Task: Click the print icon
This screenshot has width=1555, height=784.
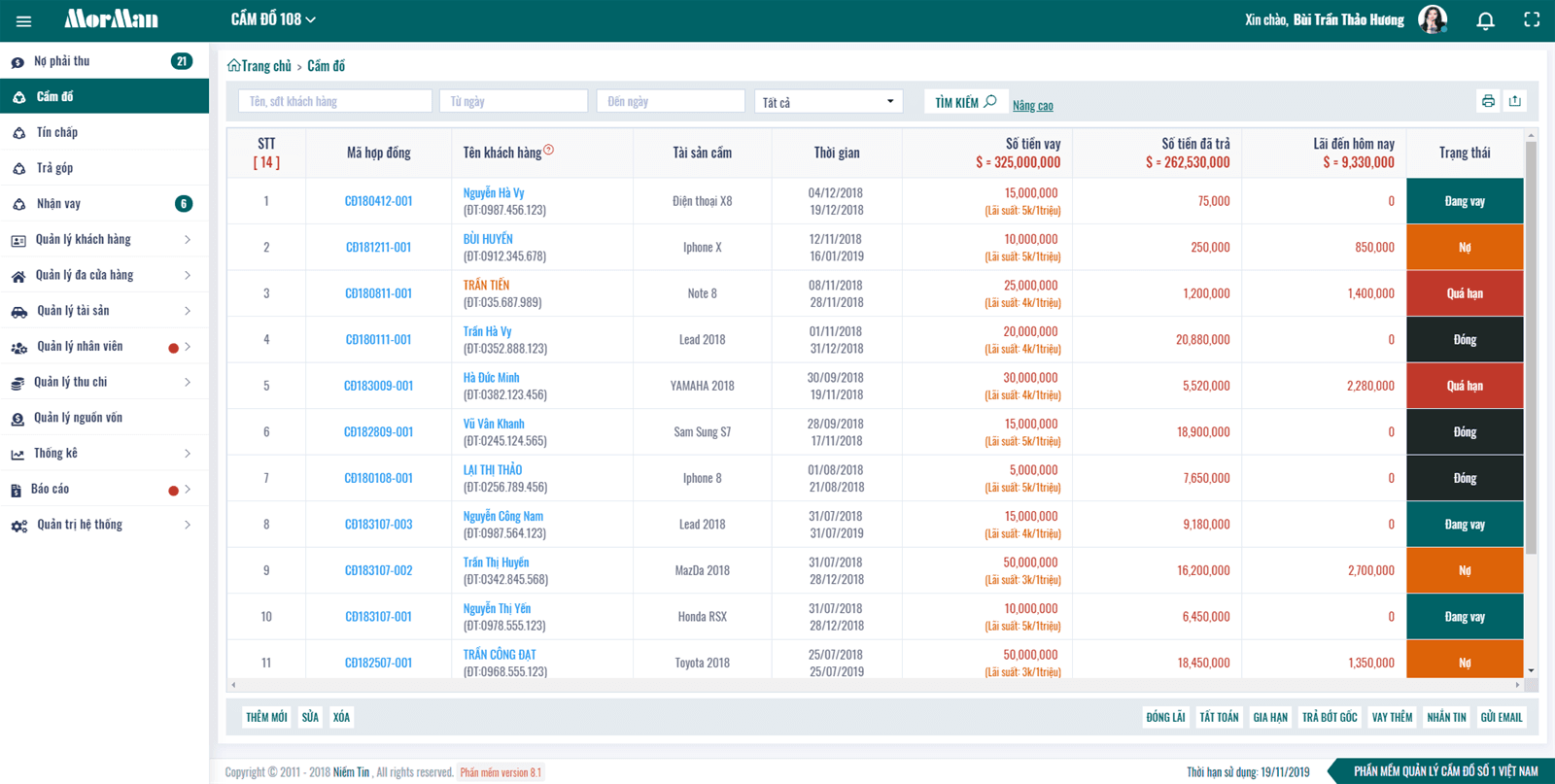Action: [x=1488, y=101]
